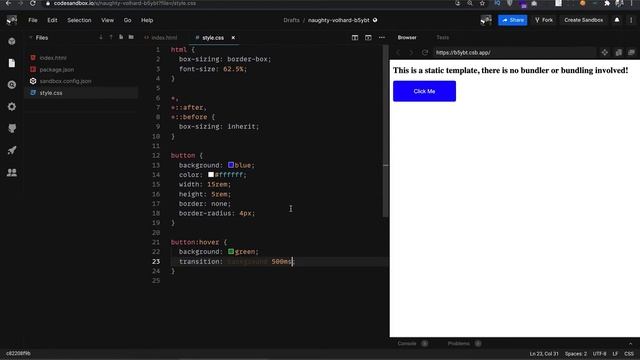Open the CSS language mode selector
This screenshot has width=640, height=360.
pos(629,353)
